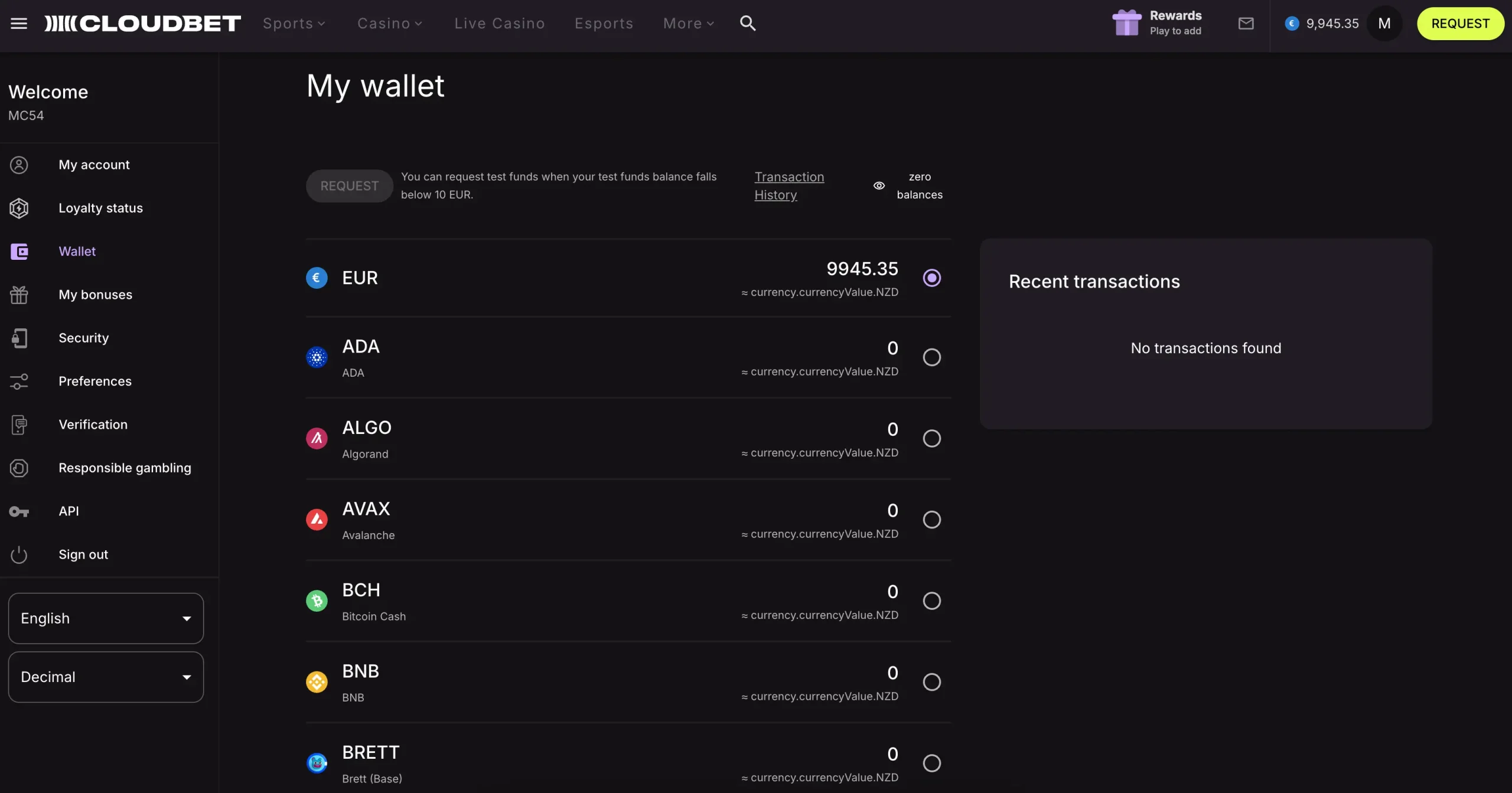
Task: Click the Brett (Base) name label
Action: [x=372, y=779]
